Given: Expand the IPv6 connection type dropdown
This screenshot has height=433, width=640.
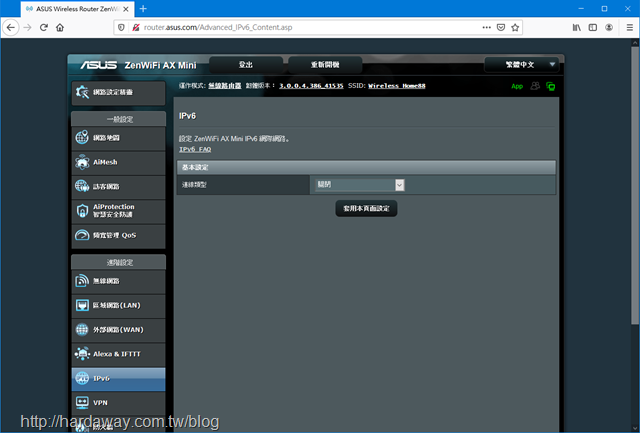Looking at the screenshot, I should coord(360,185).
